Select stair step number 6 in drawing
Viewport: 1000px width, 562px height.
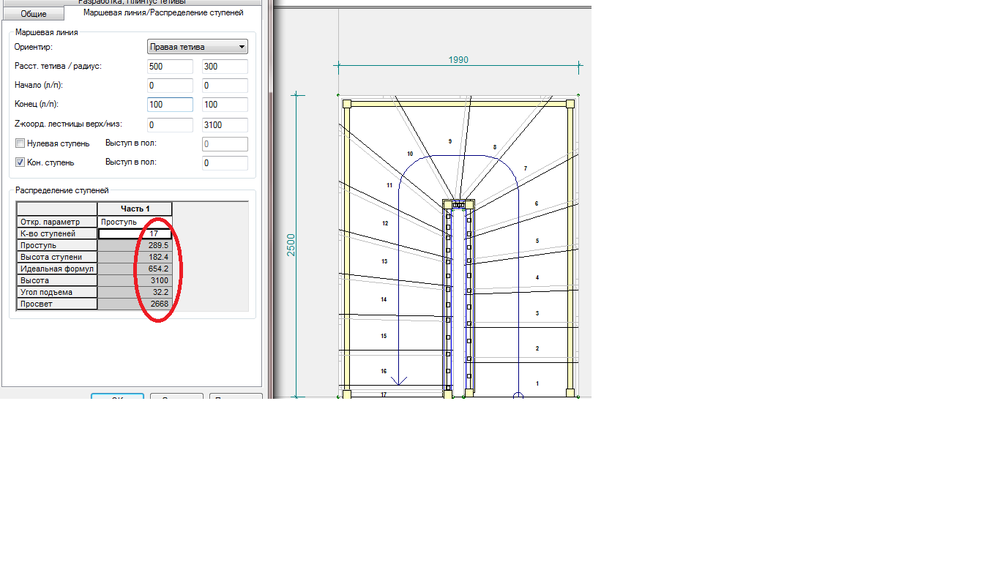pyautogui.click(x=536, y=203)
